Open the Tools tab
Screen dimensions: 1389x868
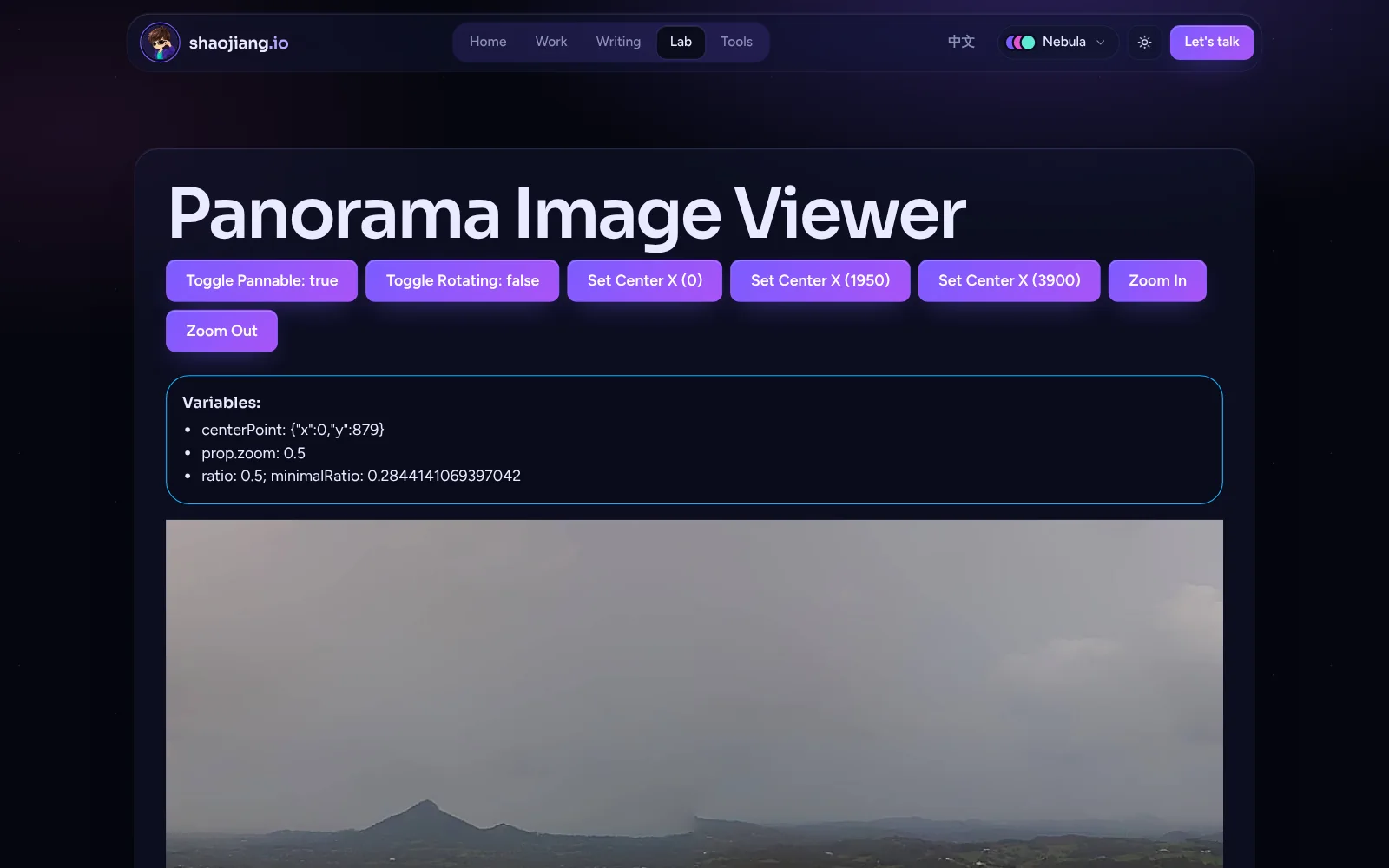click(x=736, y=42)
